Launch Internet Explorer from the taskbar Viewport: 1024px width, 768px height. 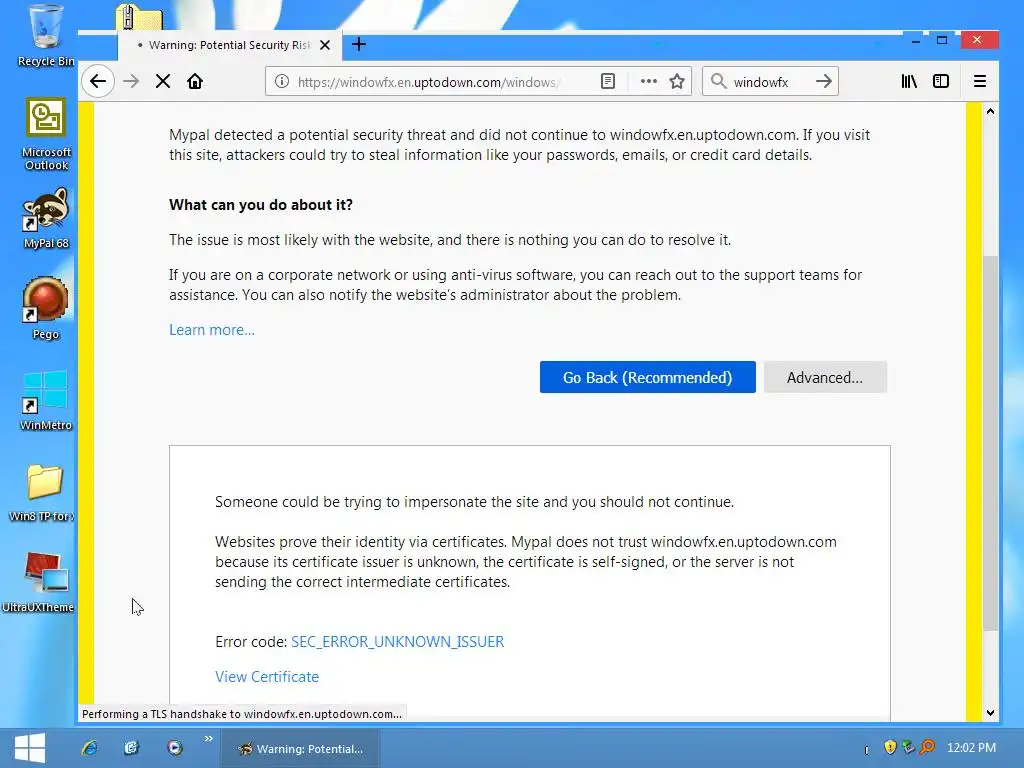89,748
